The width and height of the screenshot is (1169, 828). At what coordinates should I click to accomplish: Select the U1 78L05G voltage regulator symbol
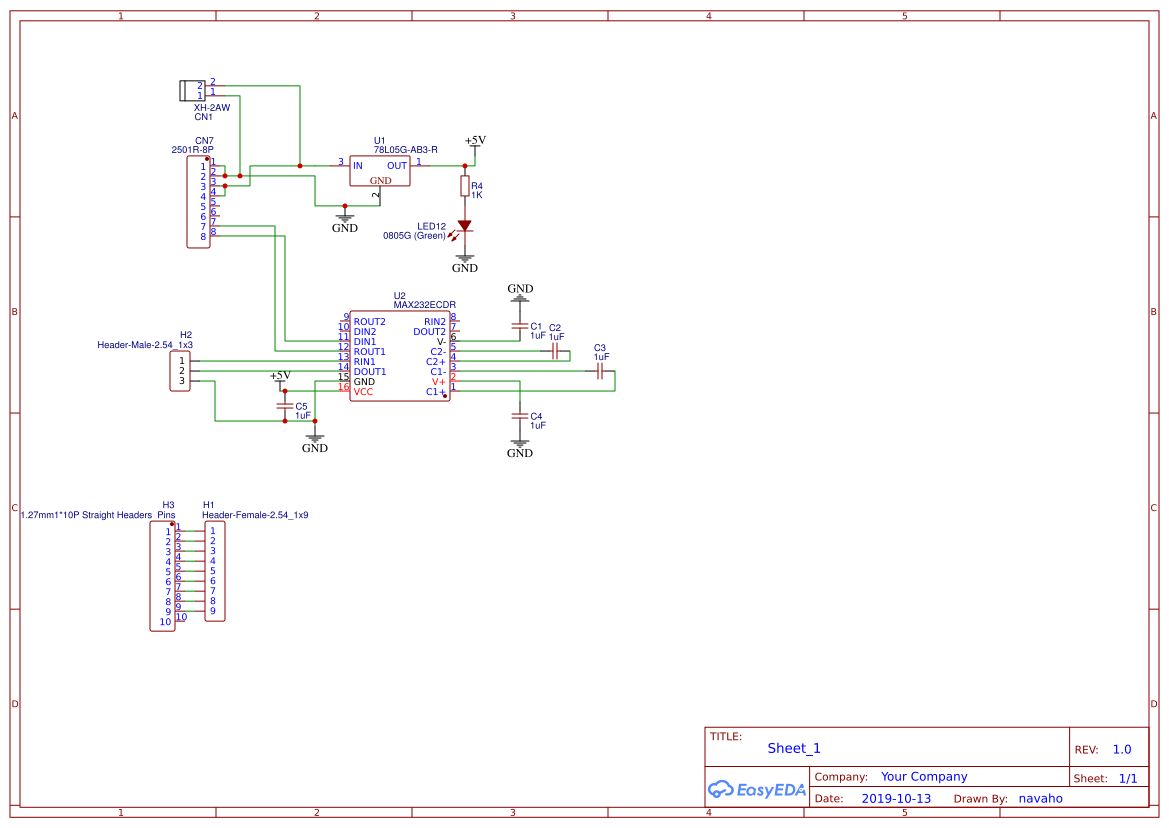[379, 170]
